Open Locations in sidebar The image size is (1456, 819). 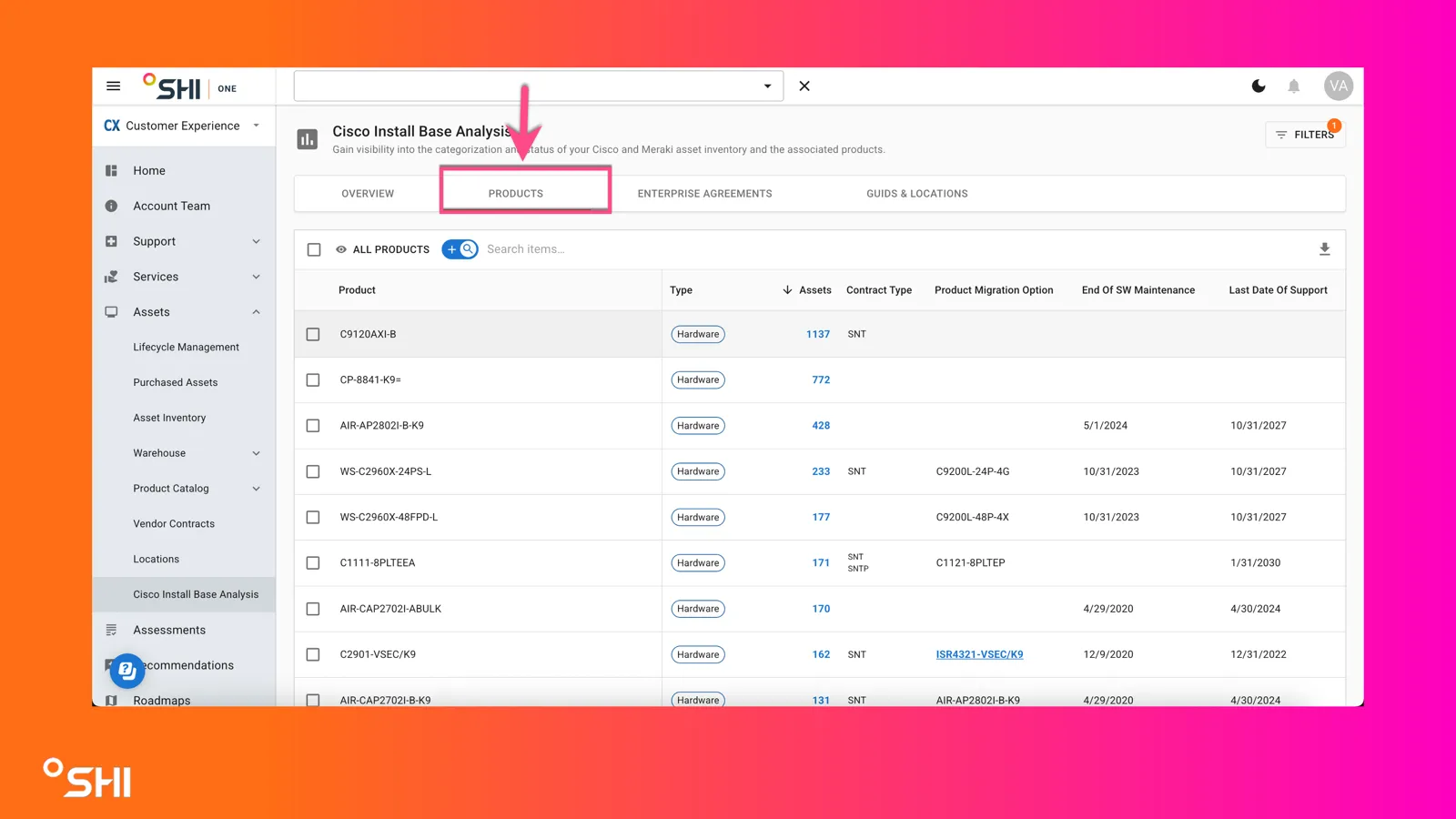point(157,560)
